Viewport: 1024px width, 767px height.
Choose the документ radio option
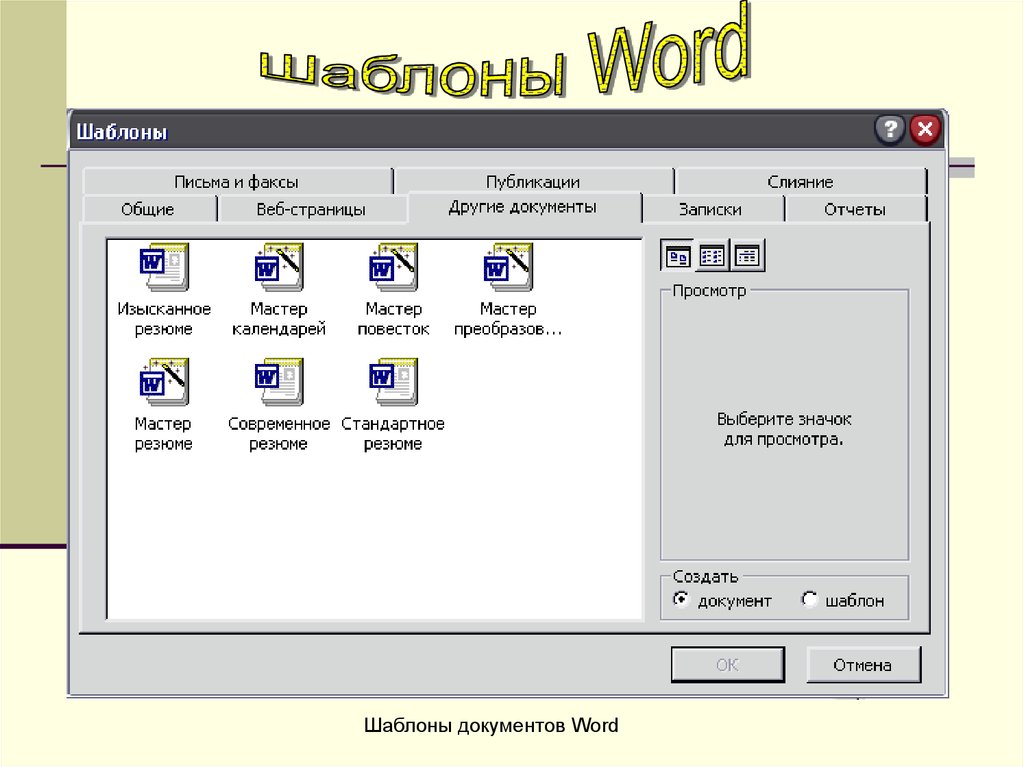[681, 600]
